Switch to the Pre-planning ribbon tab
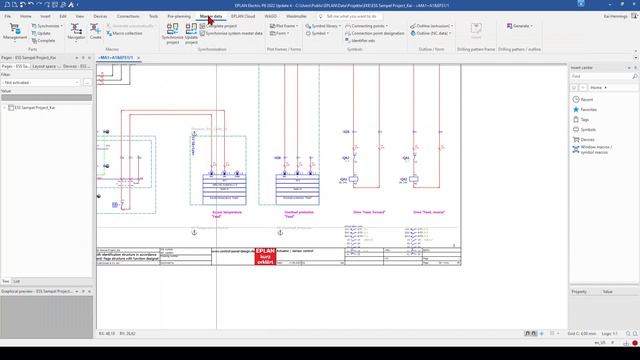The image size is (640, 360). tap(179, 16)
